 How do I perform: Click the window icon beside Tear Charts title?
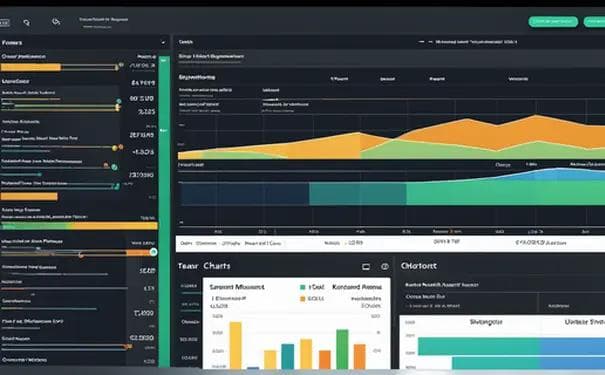tap(366, 267)
